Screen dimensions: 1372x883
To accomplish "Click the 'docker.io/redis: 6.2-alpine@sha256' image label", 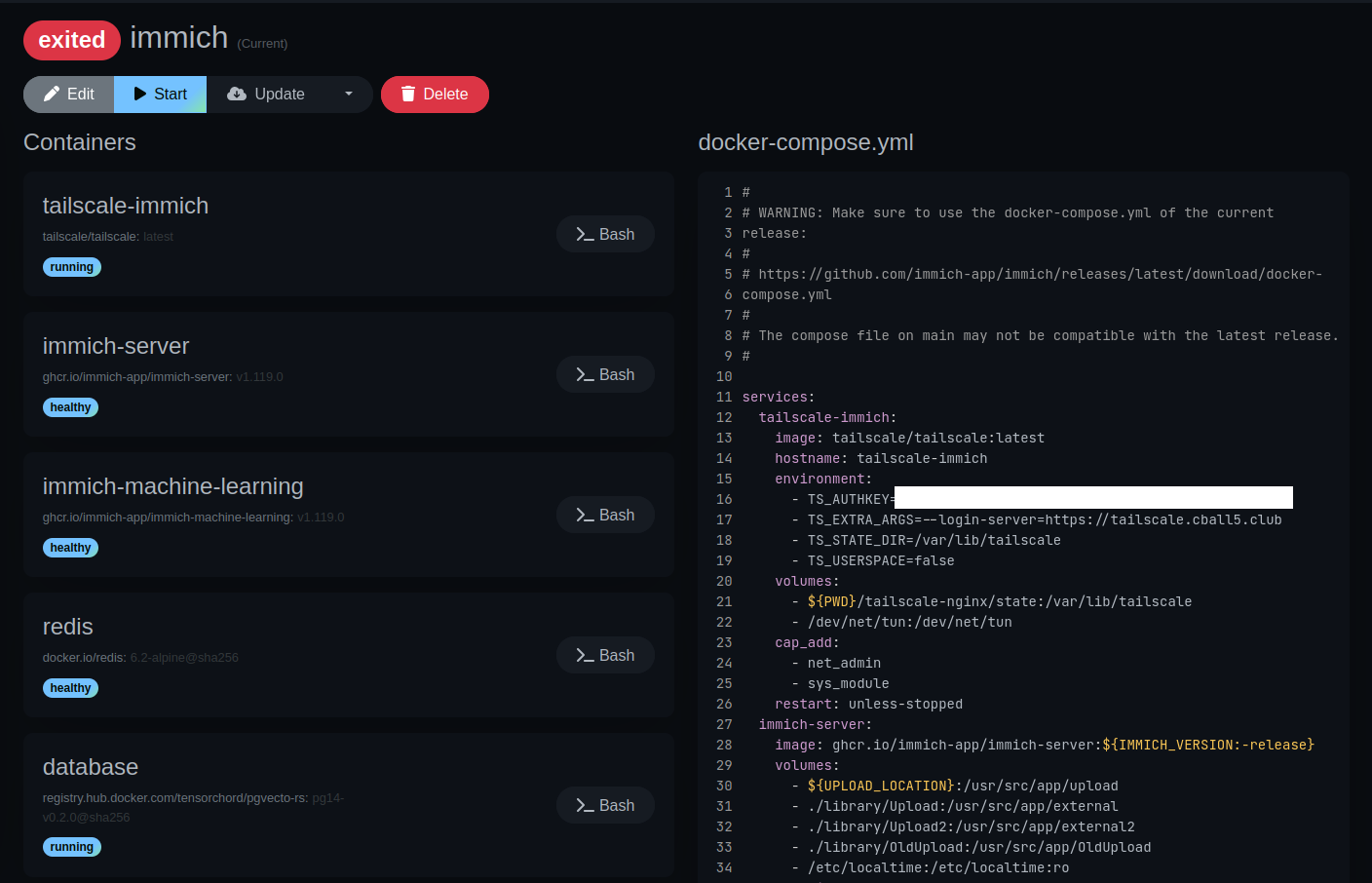I will coord(140,658).
